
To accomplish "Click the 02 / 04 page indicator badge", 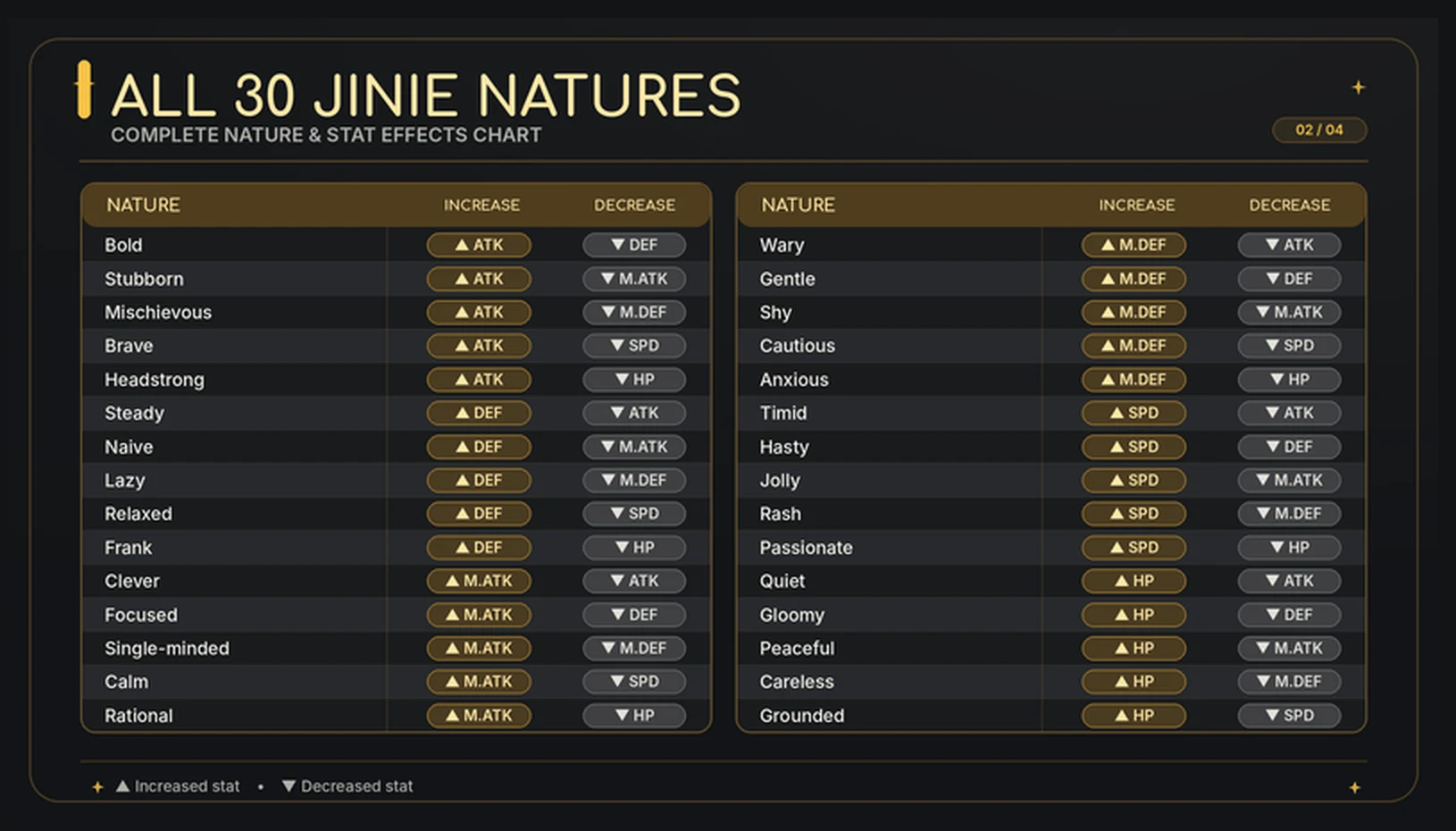I will point(1319,130).
